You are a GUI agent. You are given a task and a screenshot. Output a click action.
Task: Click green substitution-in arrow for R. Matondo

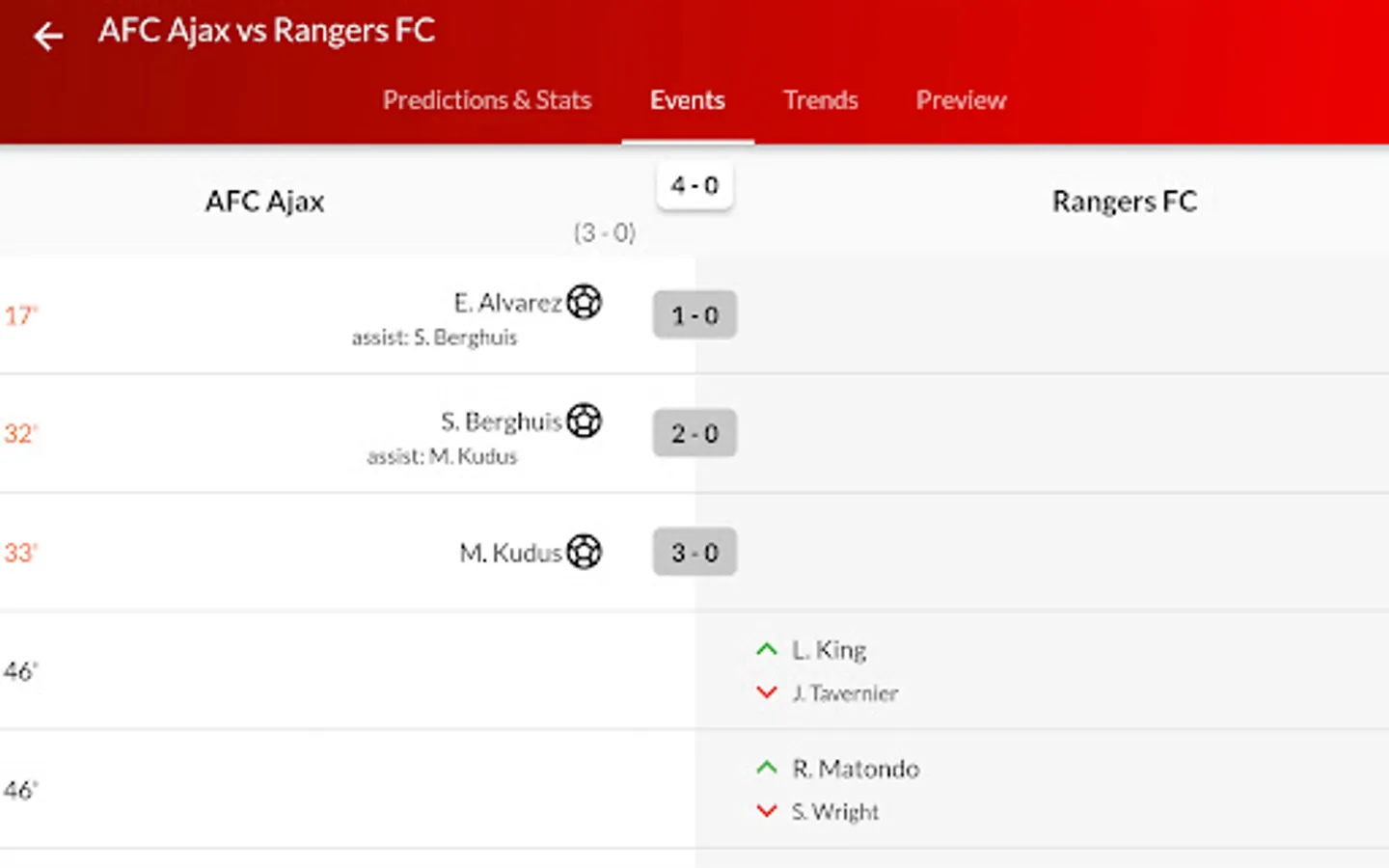point(767,769)
